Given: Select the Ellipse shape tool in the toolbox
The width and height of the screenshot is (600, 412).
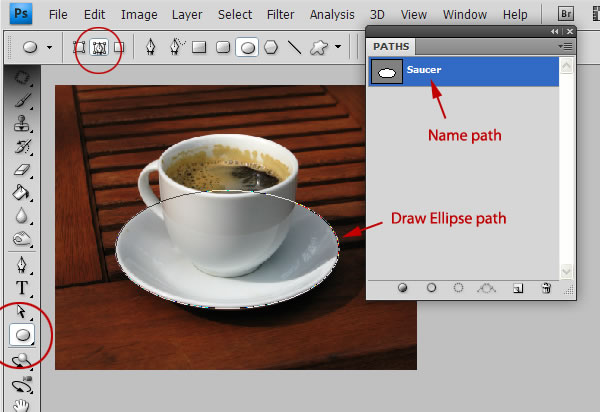Looking at the screenshot, I should (22, 335).
